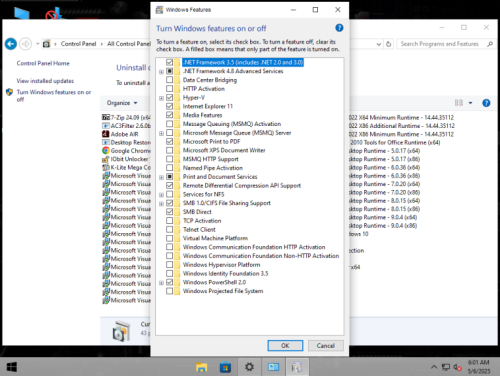
Task: Open Settings gear on the taskbar
Action: (x=249, y=367)
